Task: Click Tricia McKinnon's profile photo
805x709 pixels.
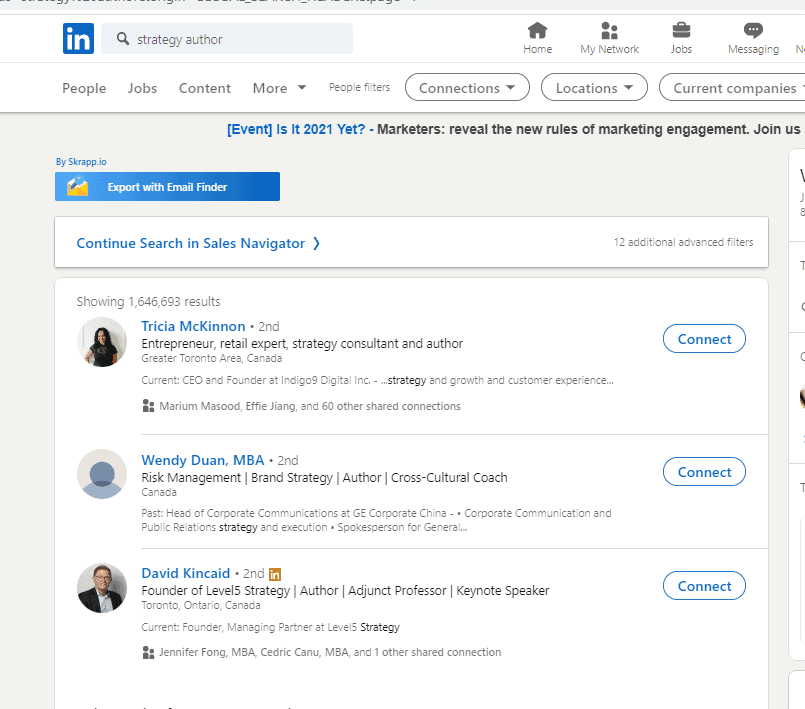Action: click(102, 342)
